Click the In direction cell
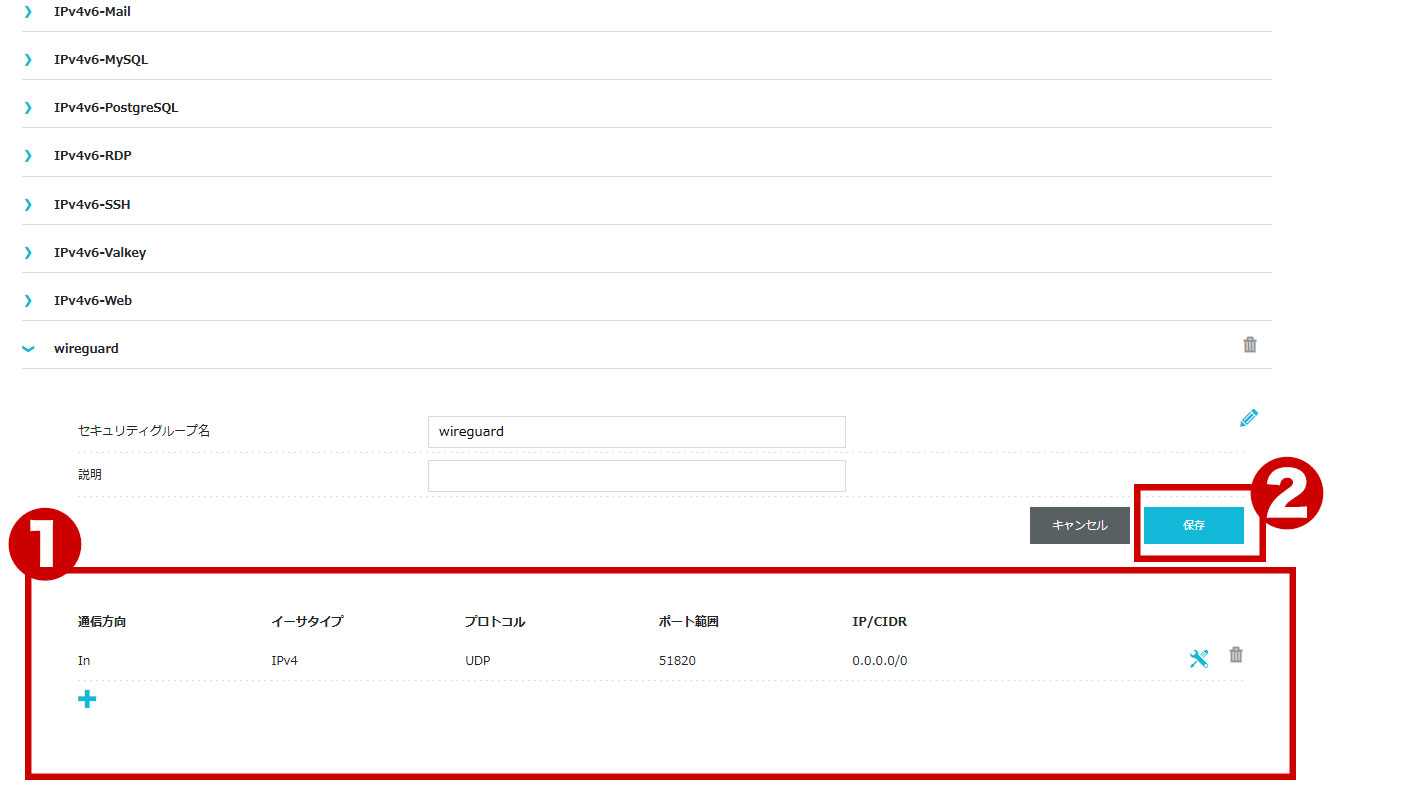 pyautogui.click(x=84, y=661)
